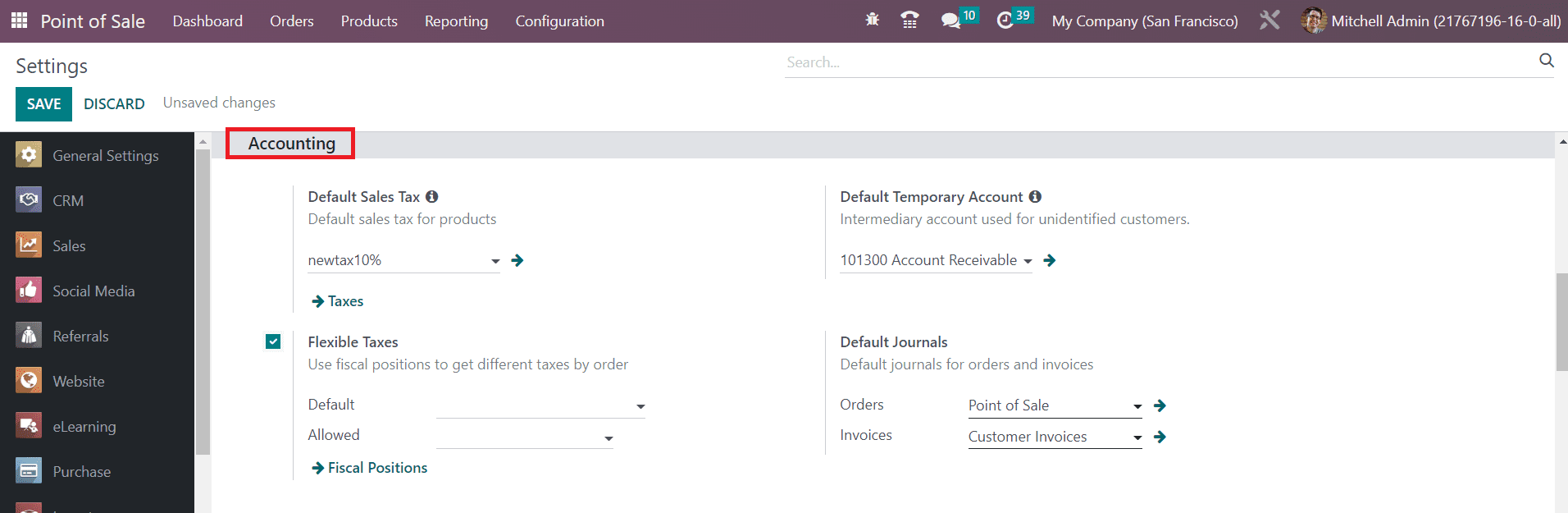Open Customer Invoices journal arrow icon
The image size is (1568, 513).
(x=1160, y=437)
